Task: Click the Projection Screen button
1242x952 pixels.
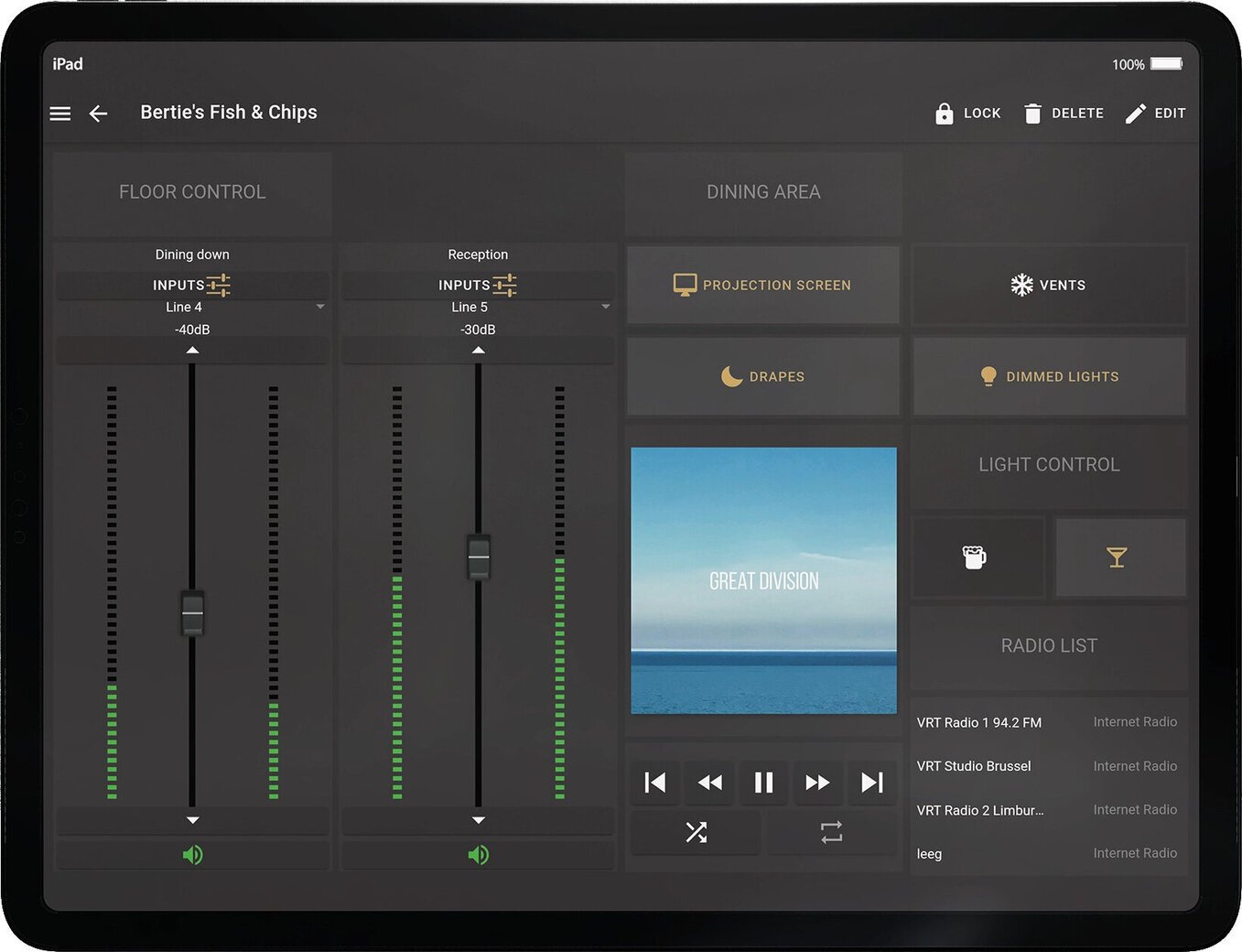Action: (x=763, y=286)
